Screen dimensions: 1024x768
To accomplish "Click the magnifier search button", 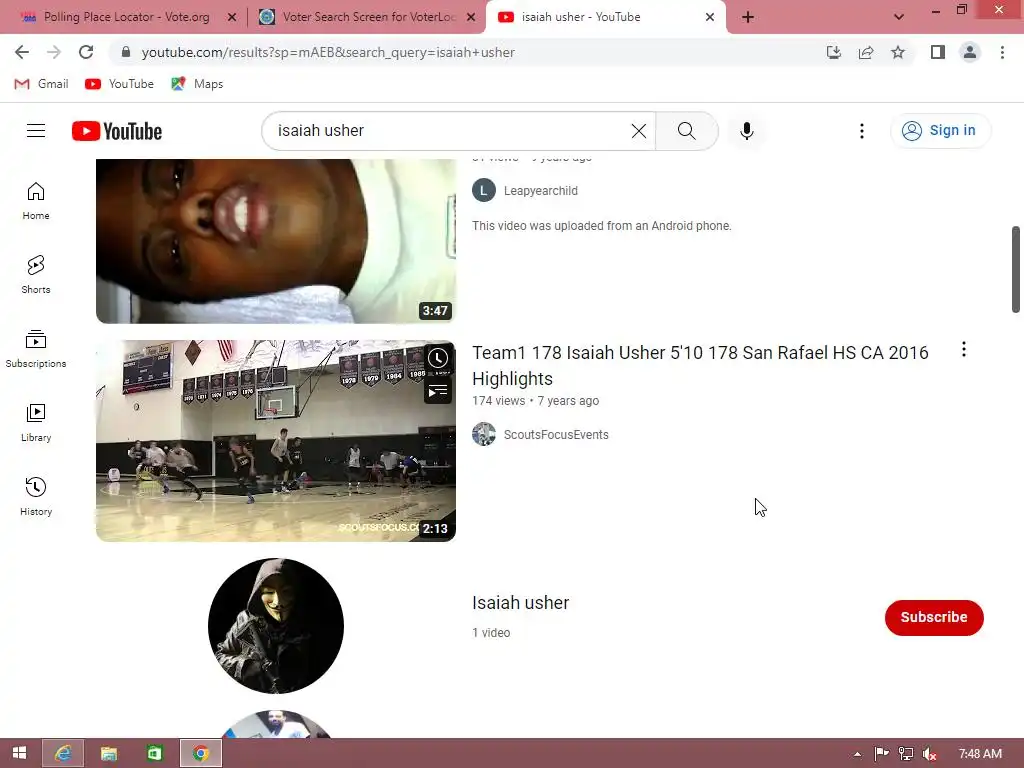I will [x=686, y=131].
